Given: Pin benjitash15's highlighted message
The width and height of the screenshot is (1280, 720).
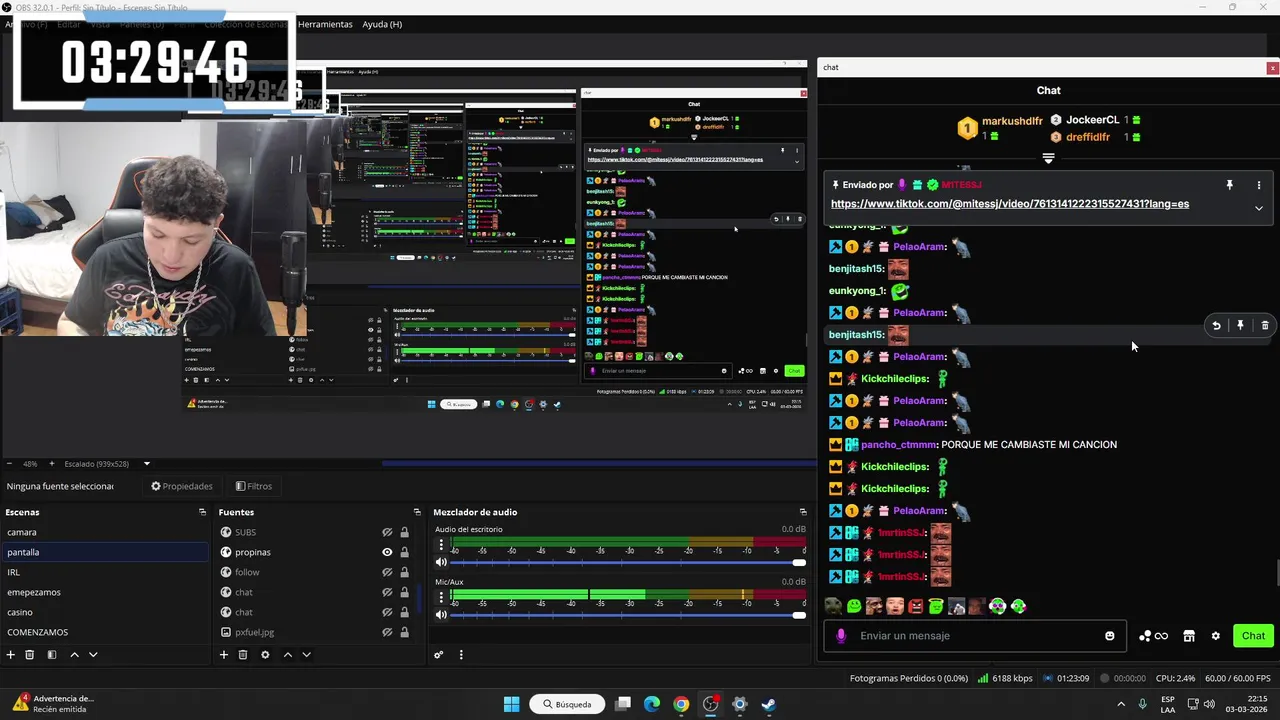Looking at the screenshot, I should pos(1240,325).
